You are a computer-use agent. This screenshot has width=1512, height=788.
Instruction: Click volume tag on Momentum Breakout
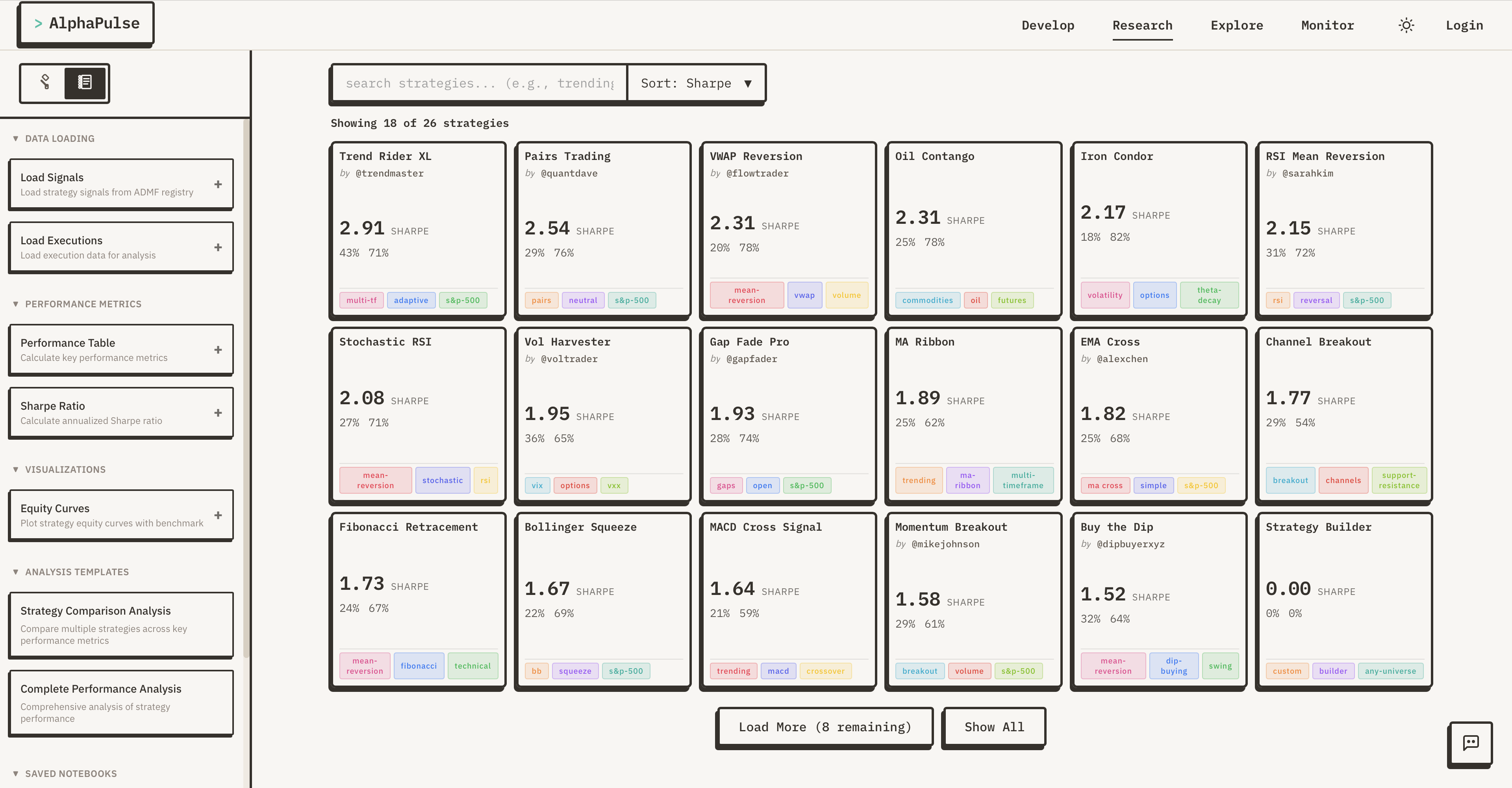click(969, 671)
